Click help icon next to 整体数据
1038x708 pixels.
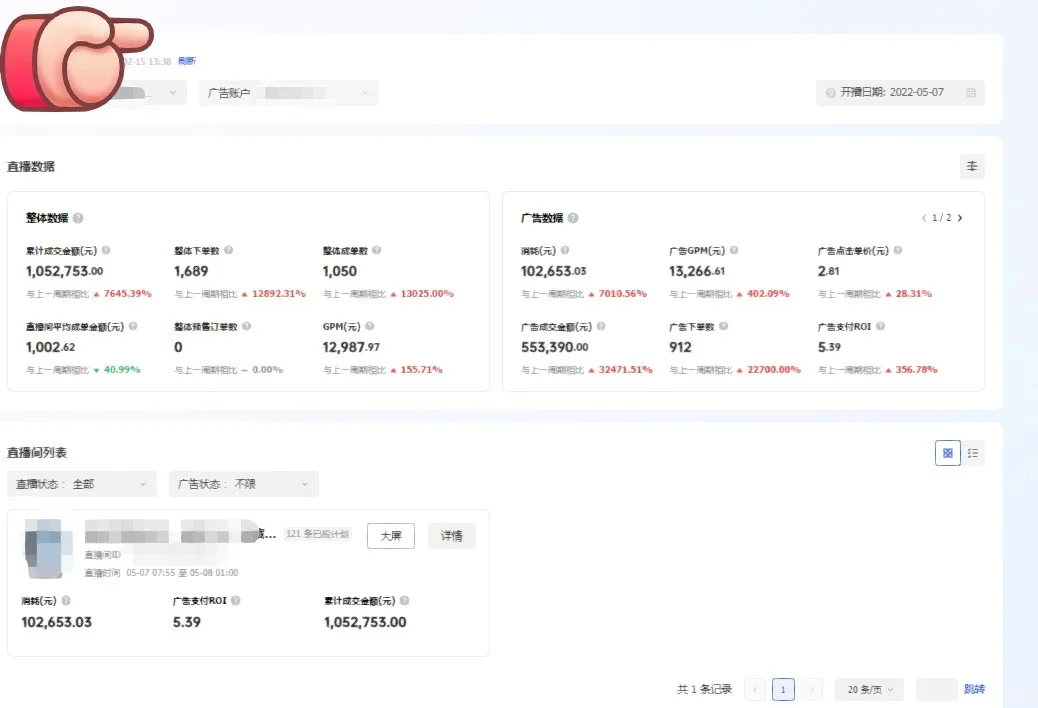(78, 218)
